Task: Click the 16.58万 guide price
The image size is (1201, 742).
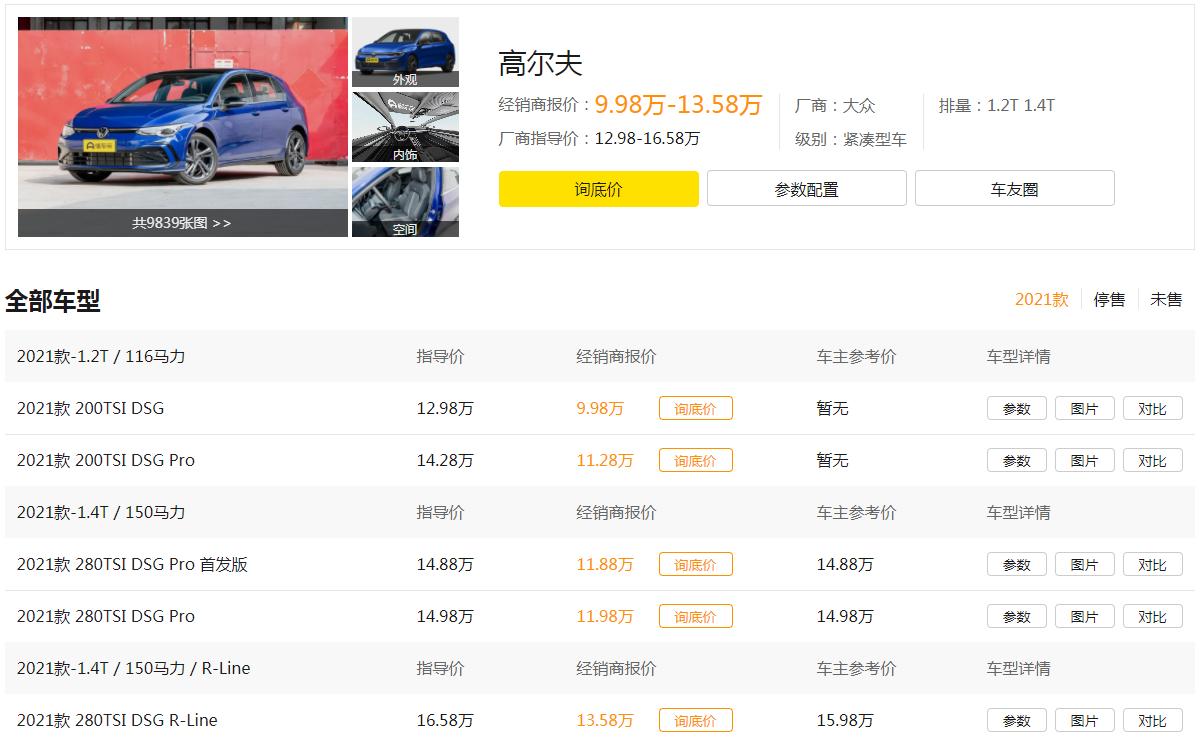Action: click(x=445, y=720)
